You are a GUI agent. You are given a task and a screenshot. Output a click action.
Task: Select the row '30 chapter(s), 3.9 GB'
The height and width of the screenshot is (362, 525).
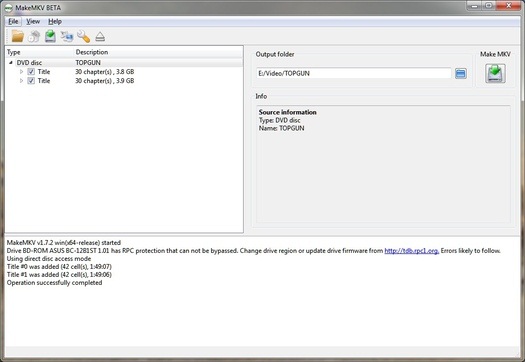point(124,81)
